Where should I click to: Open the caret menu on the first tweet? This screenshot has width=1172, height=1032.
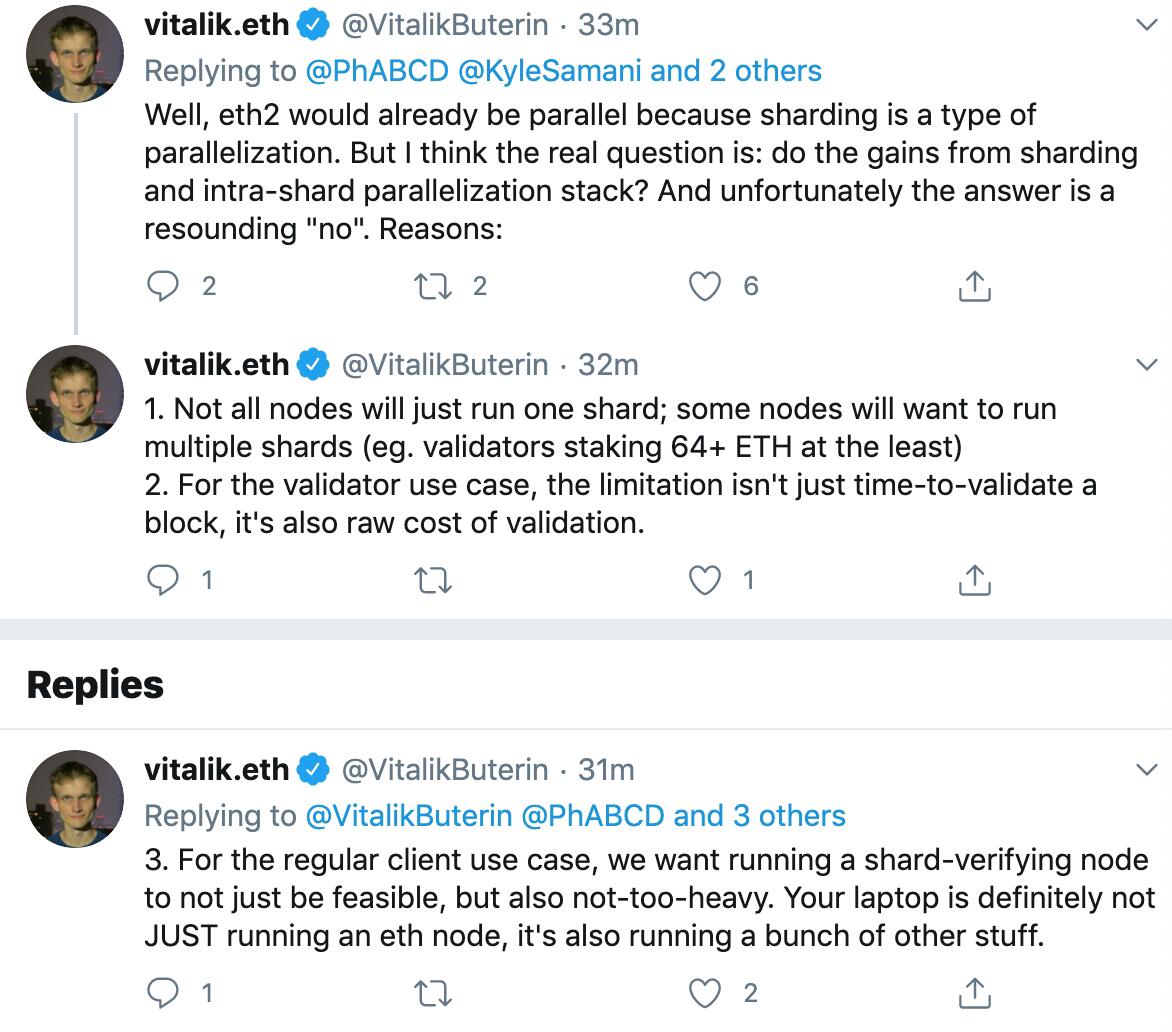pyautogui.click(x=1147, y=25)
